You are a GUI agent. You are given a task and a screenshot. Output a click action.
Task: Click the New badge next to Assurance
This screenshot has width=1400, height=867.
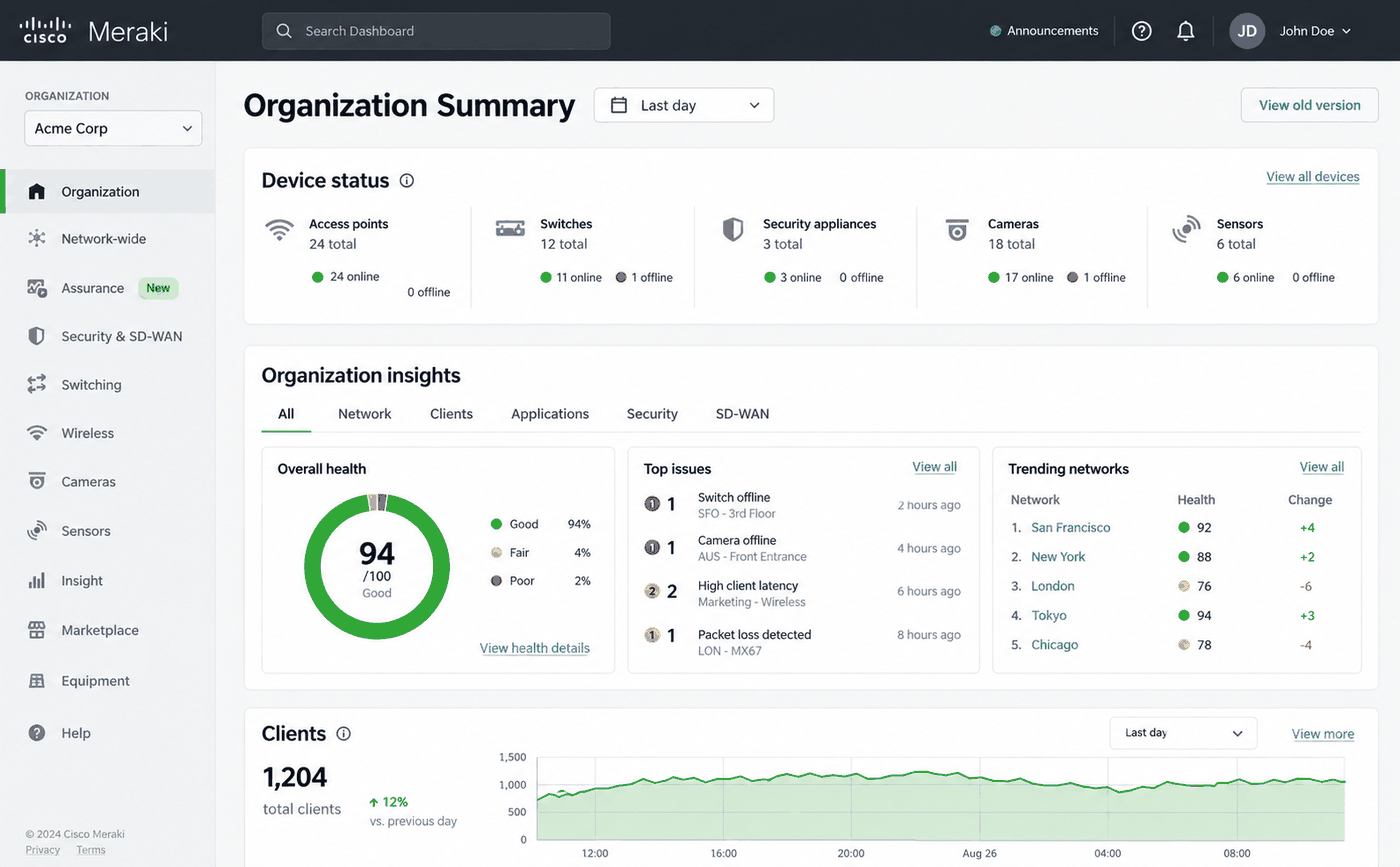click(x=158, y=288)
